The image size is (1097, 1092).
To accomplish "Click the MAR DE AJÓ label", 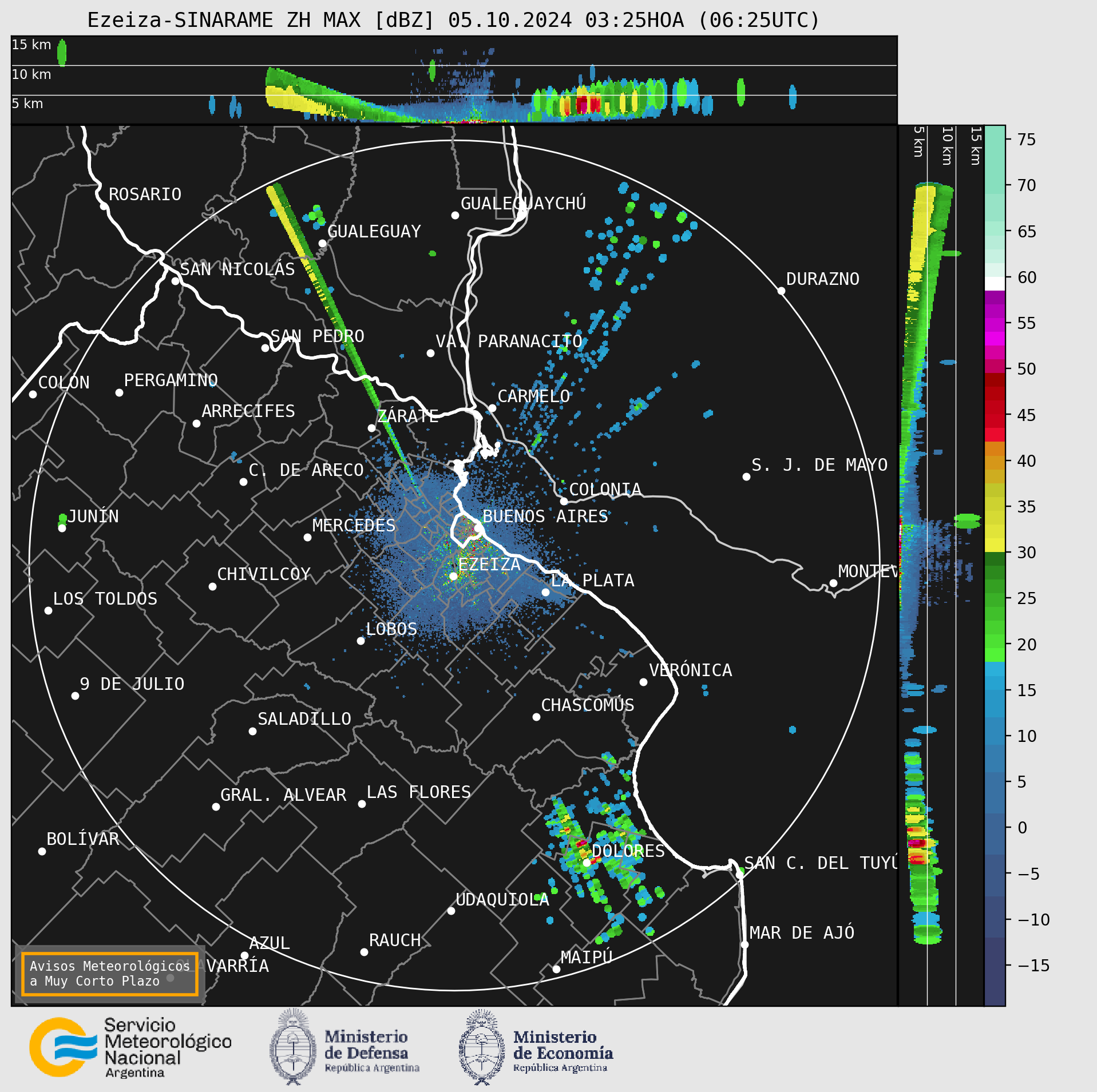I will (x=802, y=932).
